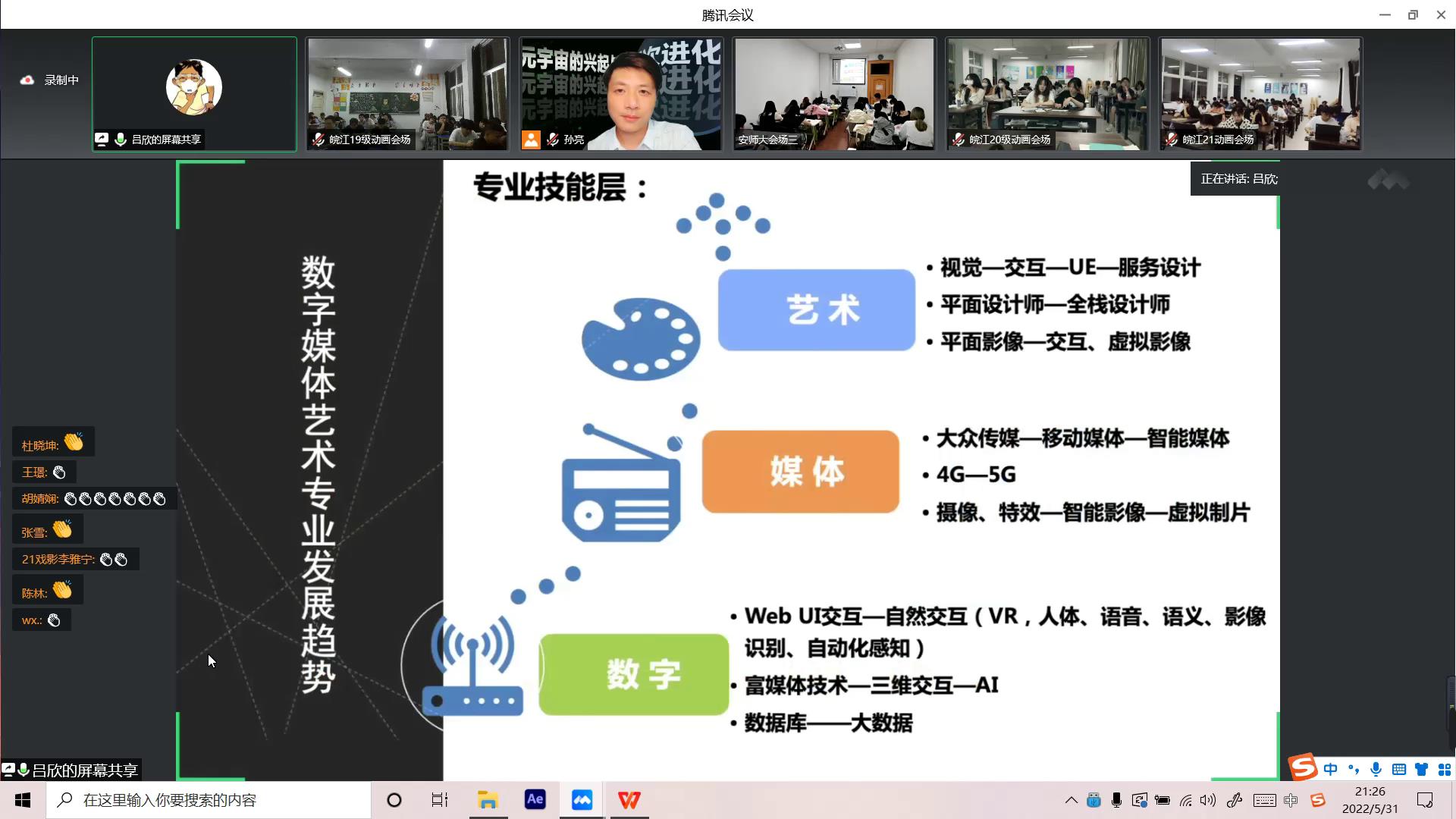The image size is (1456, 819).
Task: Click the Sogou voice input microphone icon
Action: (x=1376, y=770)
